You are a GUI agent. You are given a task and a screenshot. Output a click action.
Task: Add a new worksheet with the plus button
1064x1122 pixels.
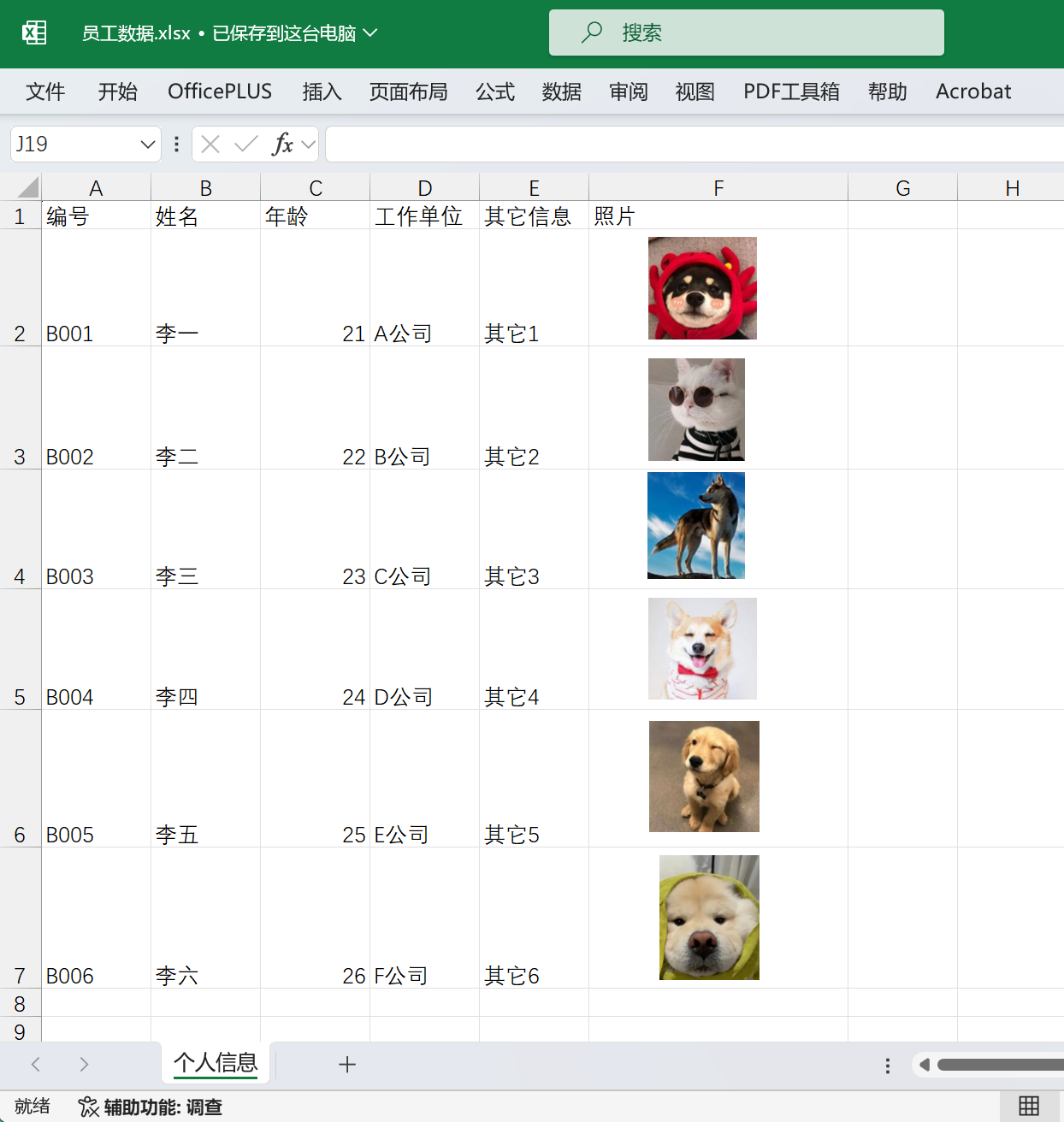click(x=347, y=1065)
